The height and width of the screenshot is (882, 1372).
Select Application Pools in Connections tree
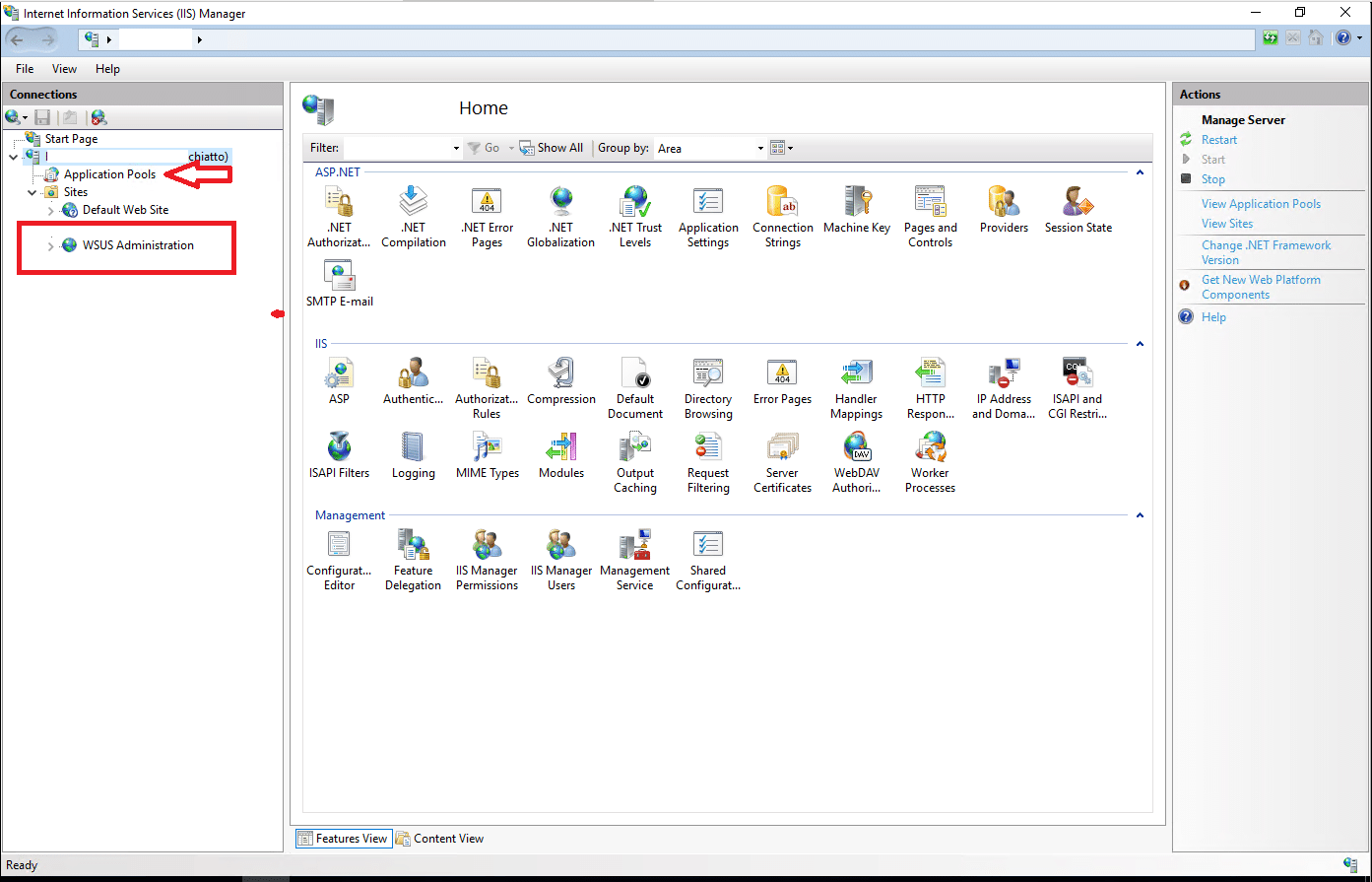tap(109, 174)
